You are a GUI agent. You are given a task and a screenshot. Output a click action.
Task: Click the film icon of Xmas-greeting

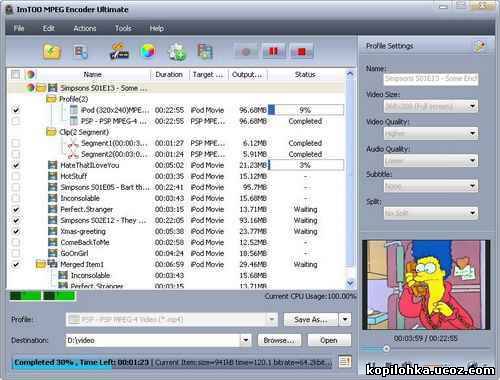[52, 231]
